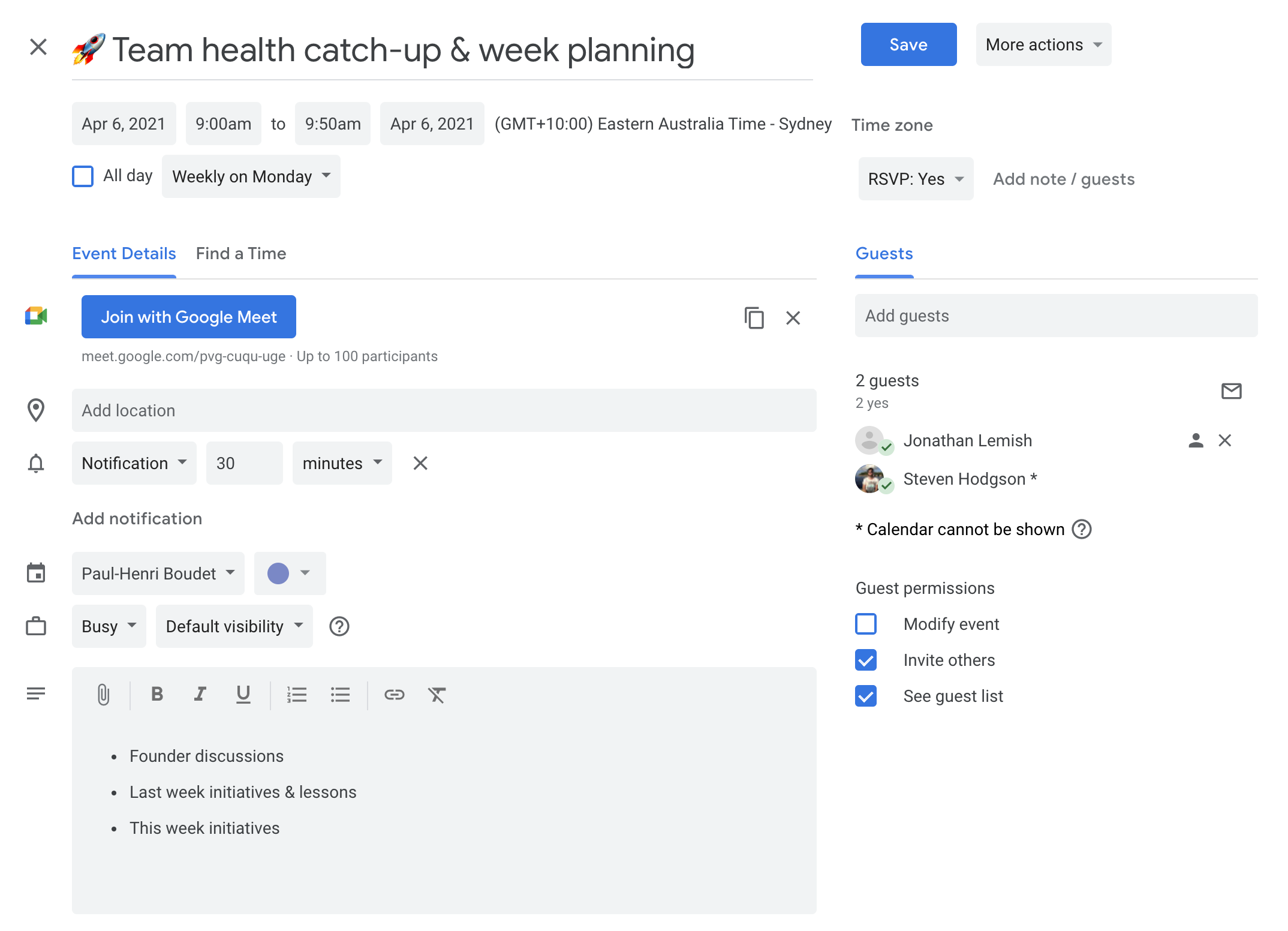Click the briefcase icon beside Busy

click(x=36, y=626)
